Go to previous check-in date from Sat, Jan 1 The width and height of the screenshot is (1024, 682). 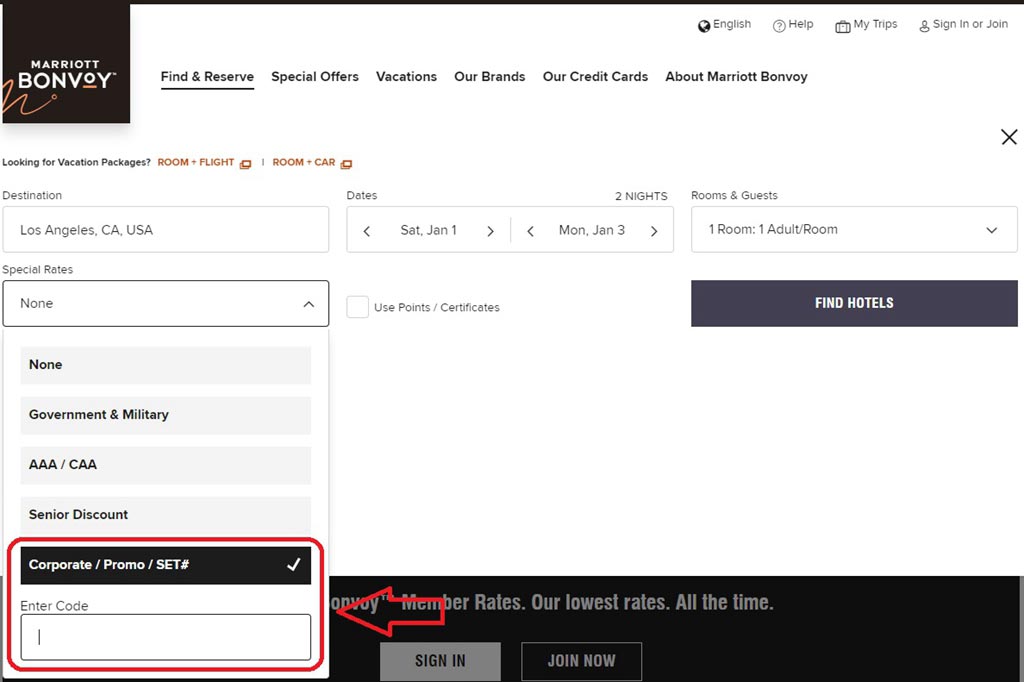tap(367, 231)
